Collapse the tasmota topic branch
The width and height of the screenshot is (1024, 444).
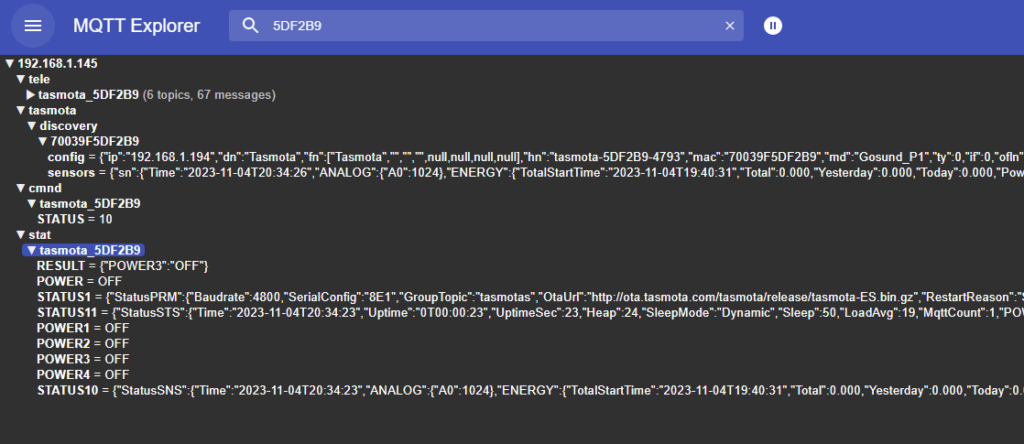click(21, 110)
